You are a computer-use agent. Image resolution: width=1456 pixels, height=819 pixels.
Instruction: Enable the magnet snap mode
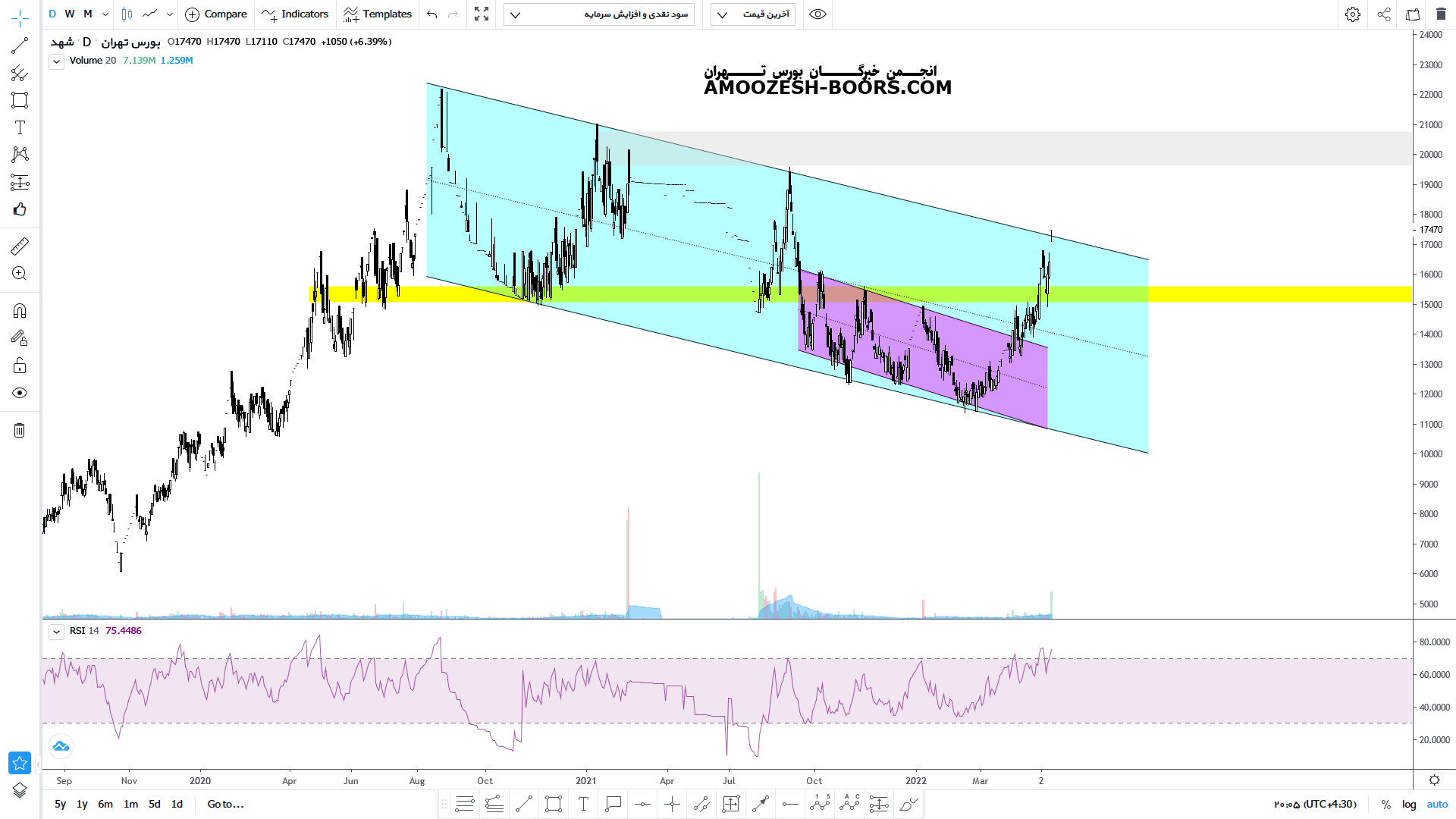20,310
